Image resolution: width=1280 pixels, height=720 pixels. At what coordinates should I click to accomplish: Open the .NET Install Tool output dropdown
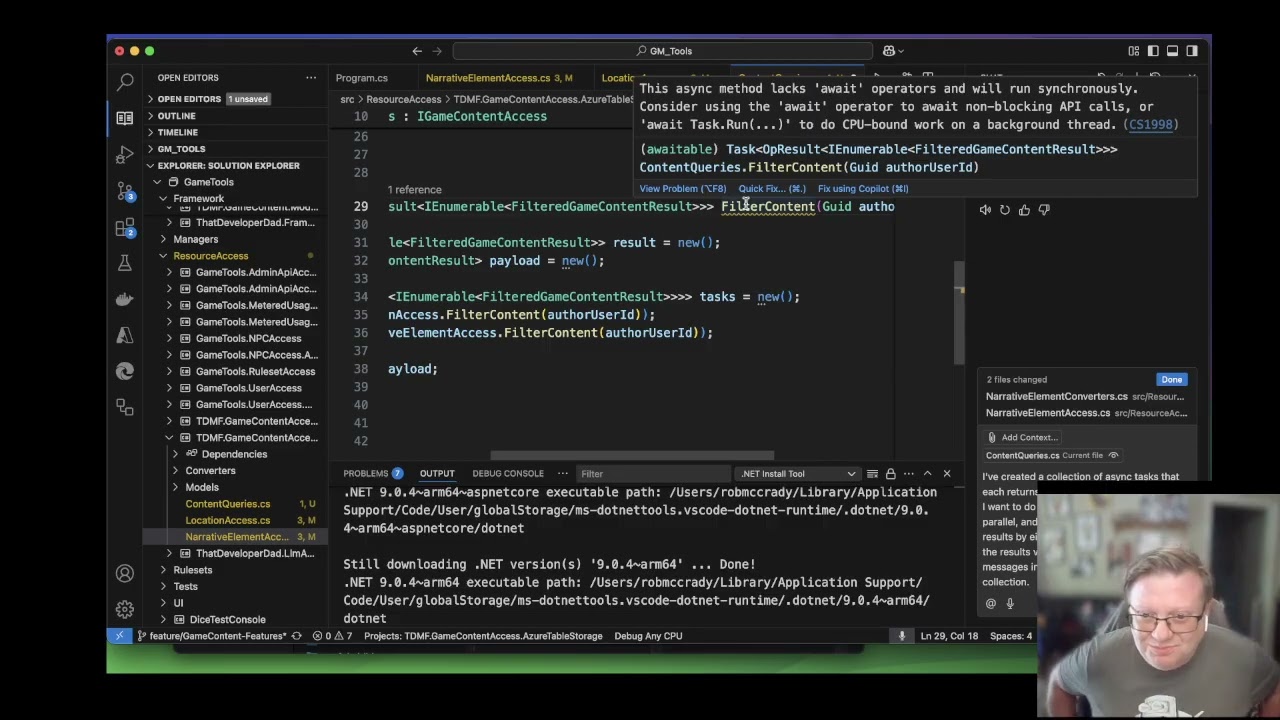[797, 474]
